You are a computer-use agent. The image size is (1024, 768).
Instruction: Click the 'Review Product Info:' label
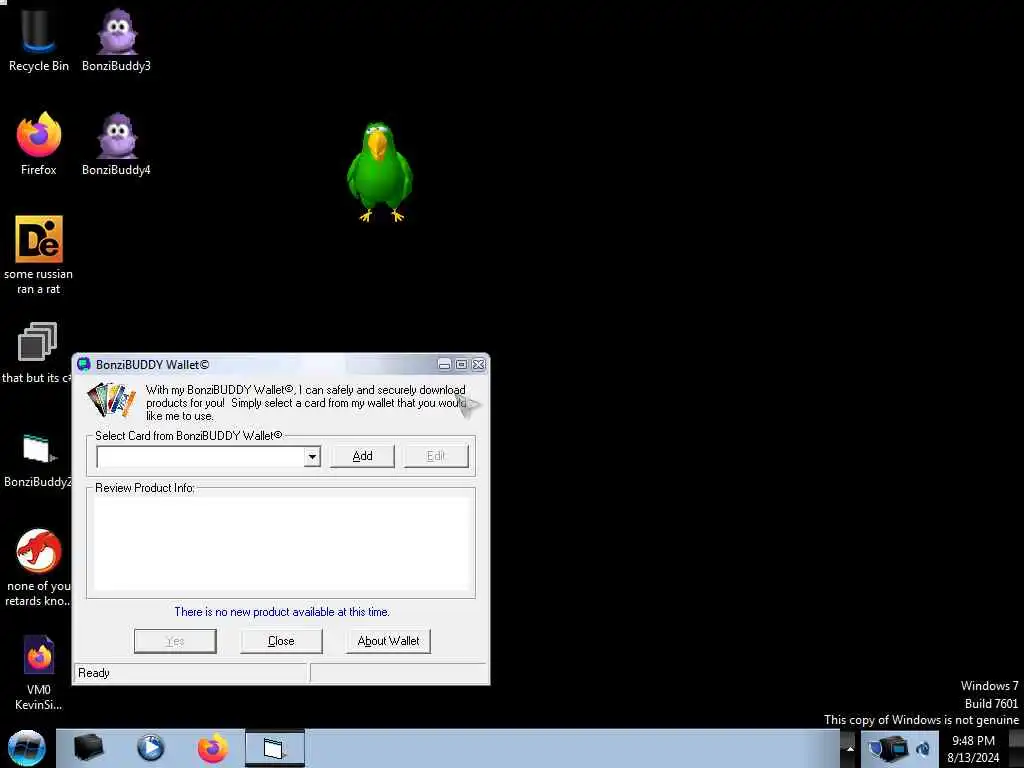point(145,488)
